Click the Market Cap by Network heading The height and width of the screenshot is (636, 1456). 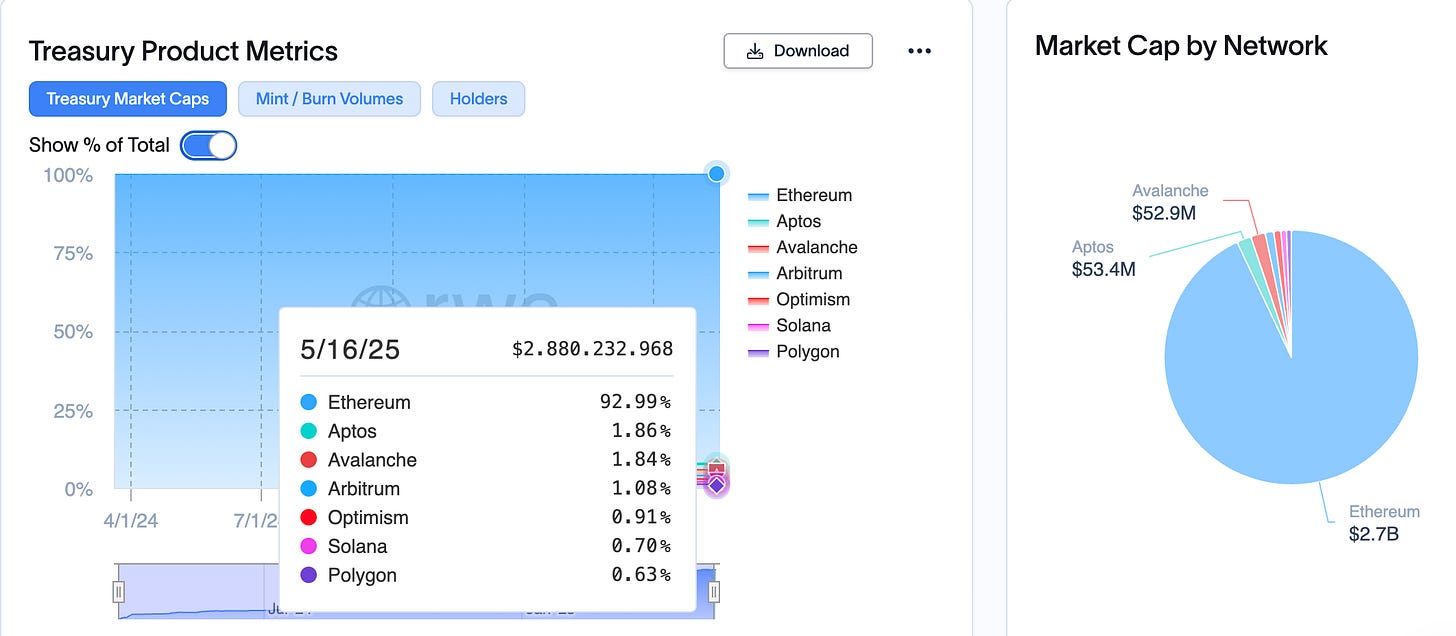(1181, 46)
